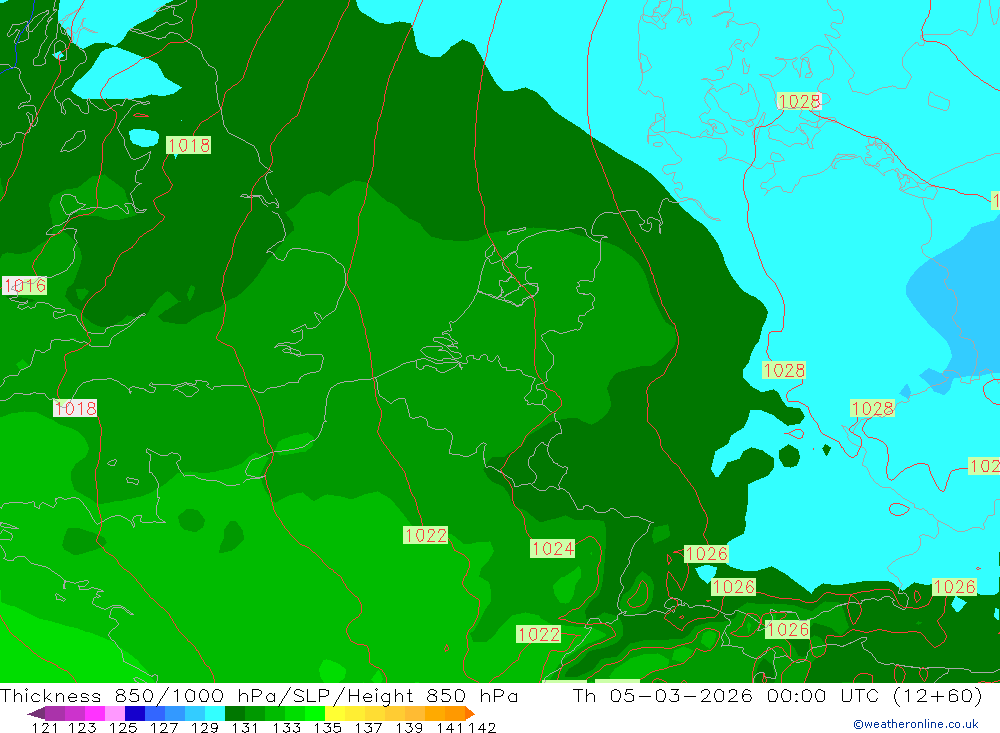Click the legend value 142

tap(482, 727)
